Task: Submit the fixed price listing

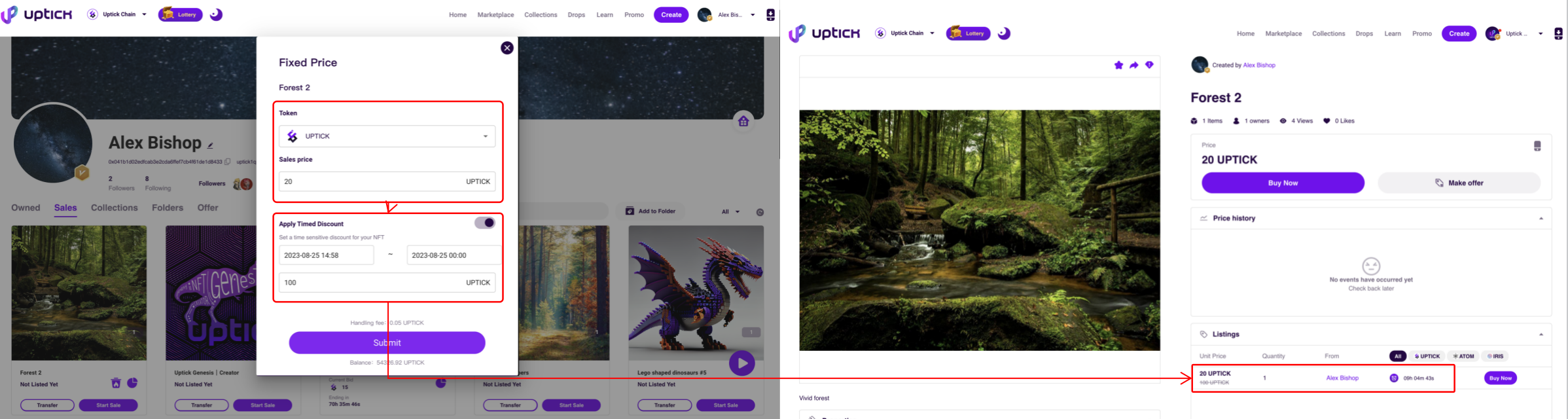Action: coord(387,342)
